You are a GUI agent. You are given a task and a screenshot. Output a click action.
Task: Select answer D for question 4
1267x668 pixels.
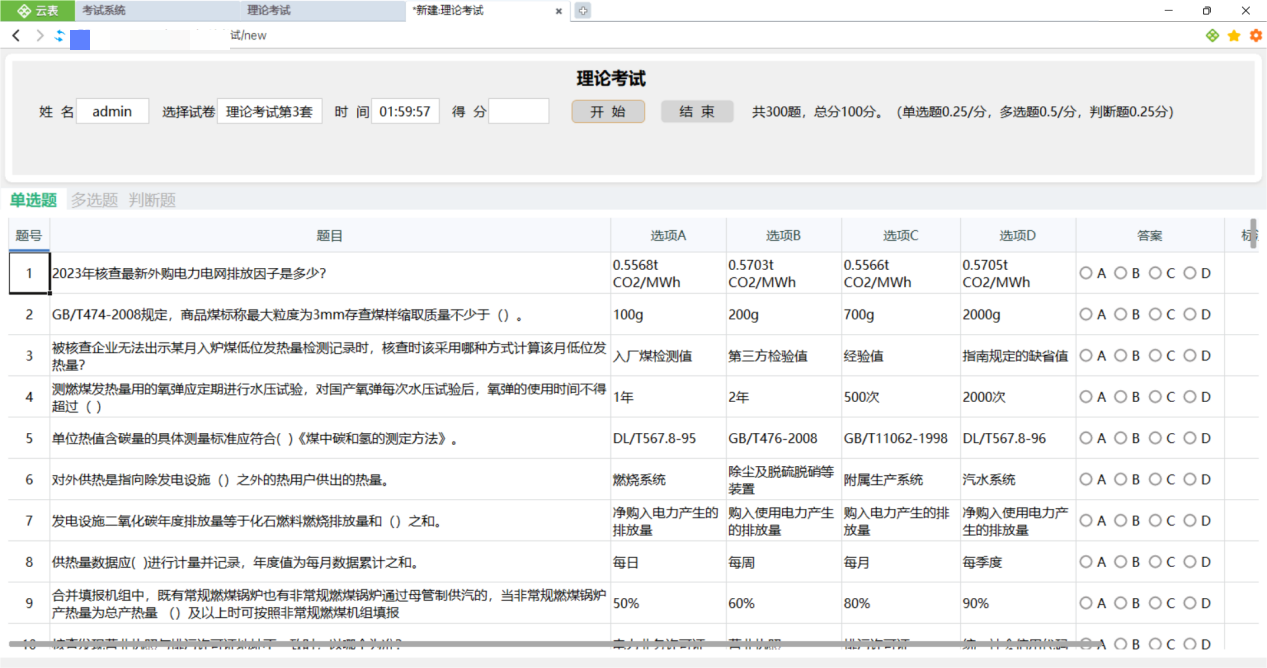pos(1190,397)
